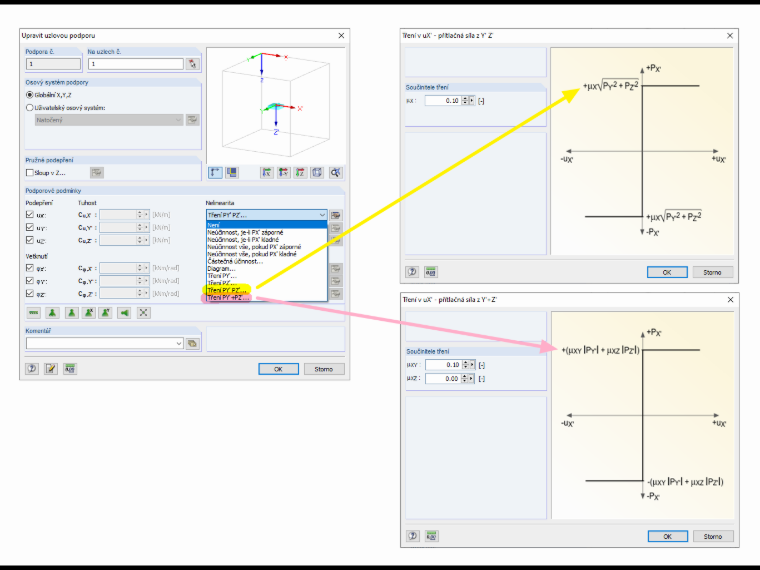The width and height of the screenshot is (760, 570).
Task: Open help in the Y'+Z' friction dialog
Action: click(x=412, y=536)
